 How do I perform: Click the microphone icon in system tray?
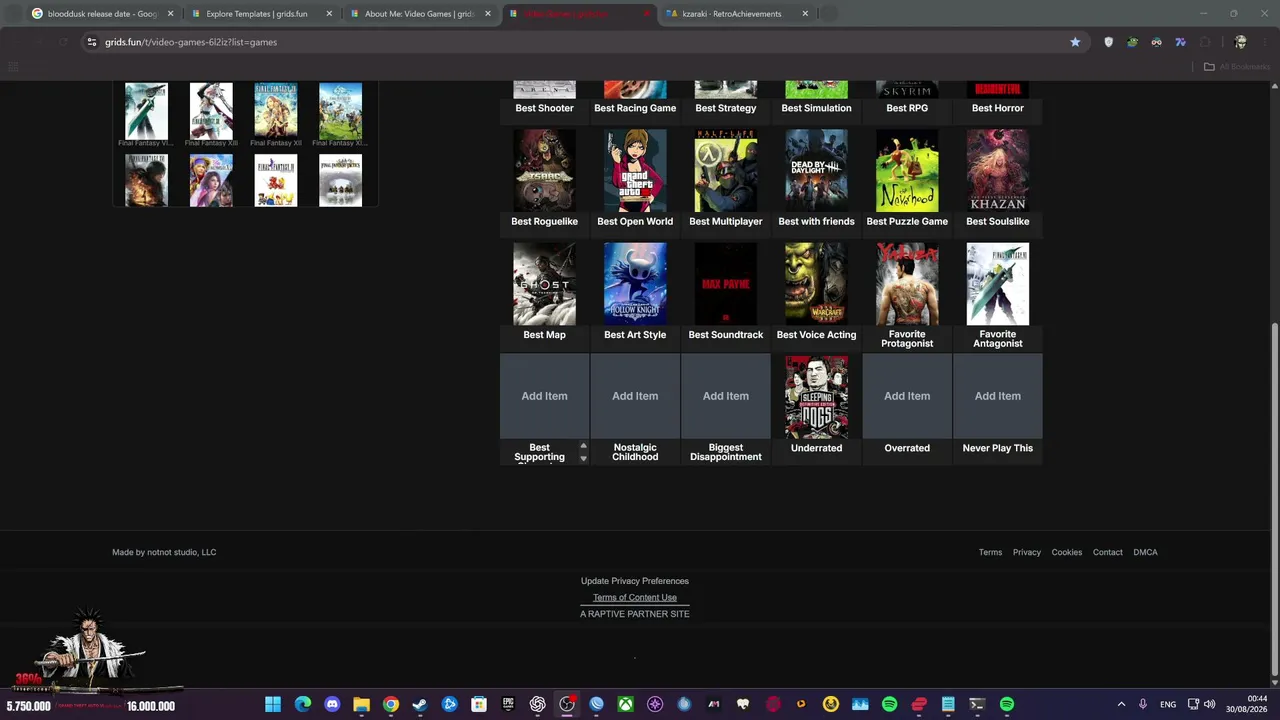point(1143,704)
